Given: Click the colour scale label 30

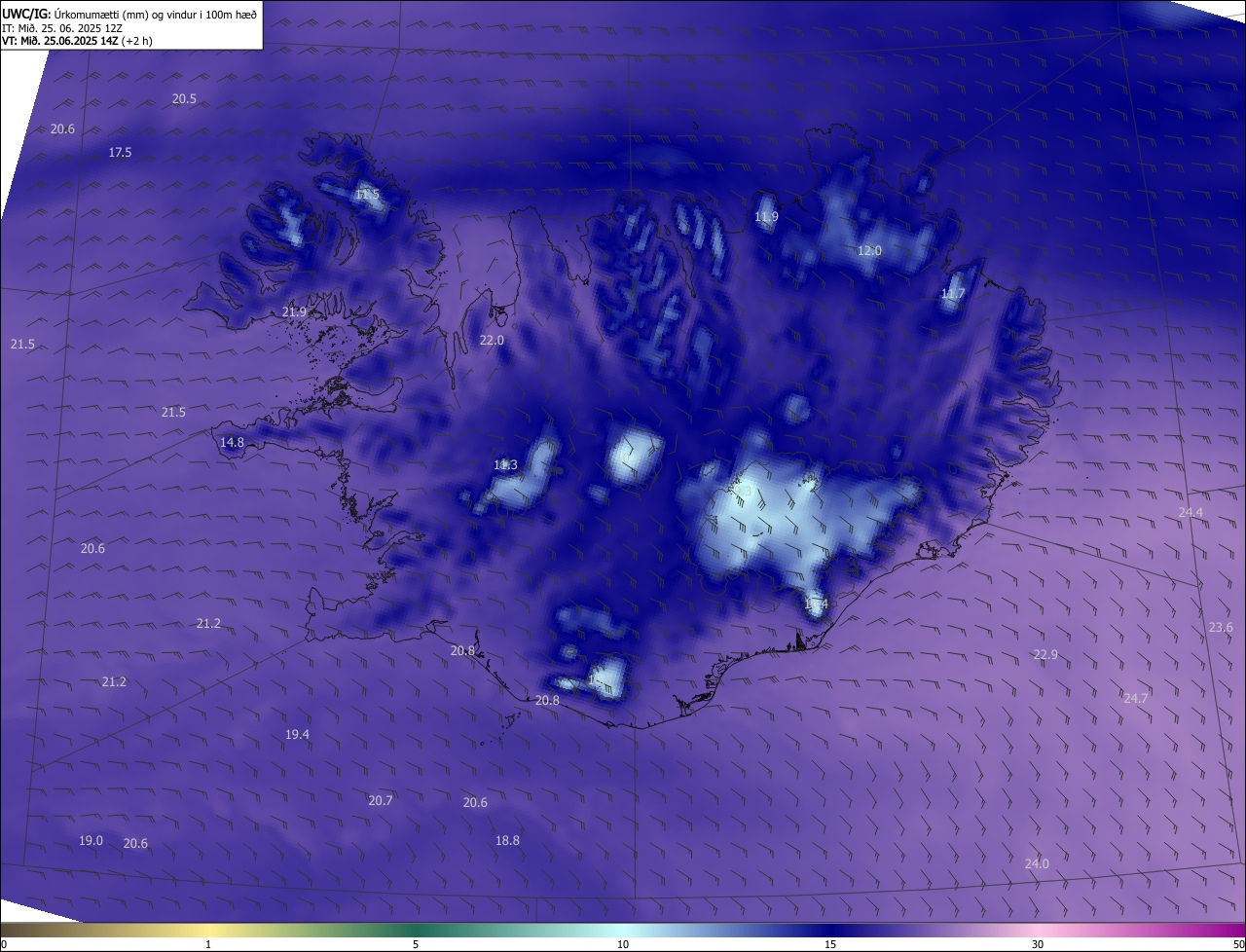Looking at the screenshot, I should point(1038,944).
